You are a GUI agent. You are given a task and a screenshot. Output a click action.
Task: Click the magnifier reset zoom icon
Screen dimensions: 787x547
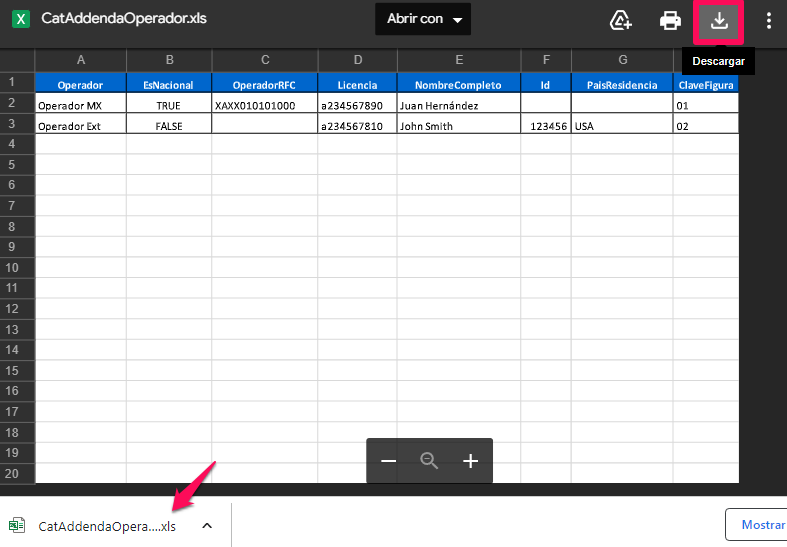[x=430, y=461]
